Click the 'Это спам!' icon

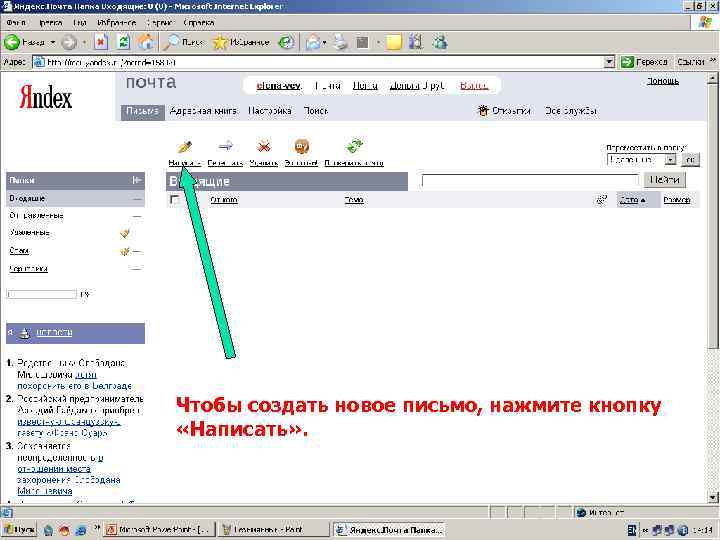tap(302, 146)
